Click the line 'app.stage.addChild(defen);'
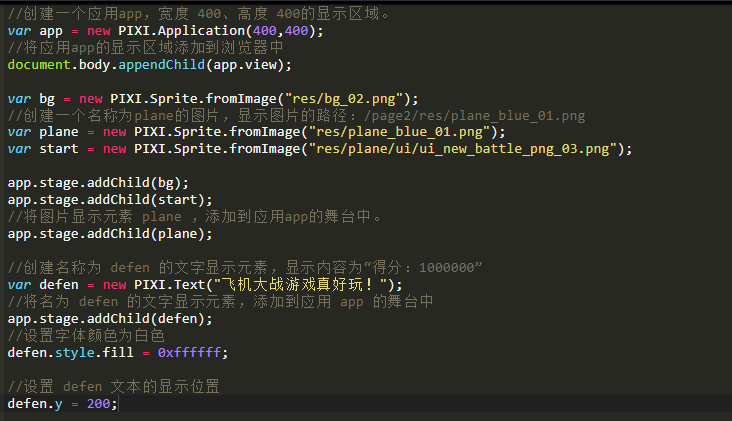Viewport: 732px width, 421px height. pyautogui.click(x=110, y=318)
